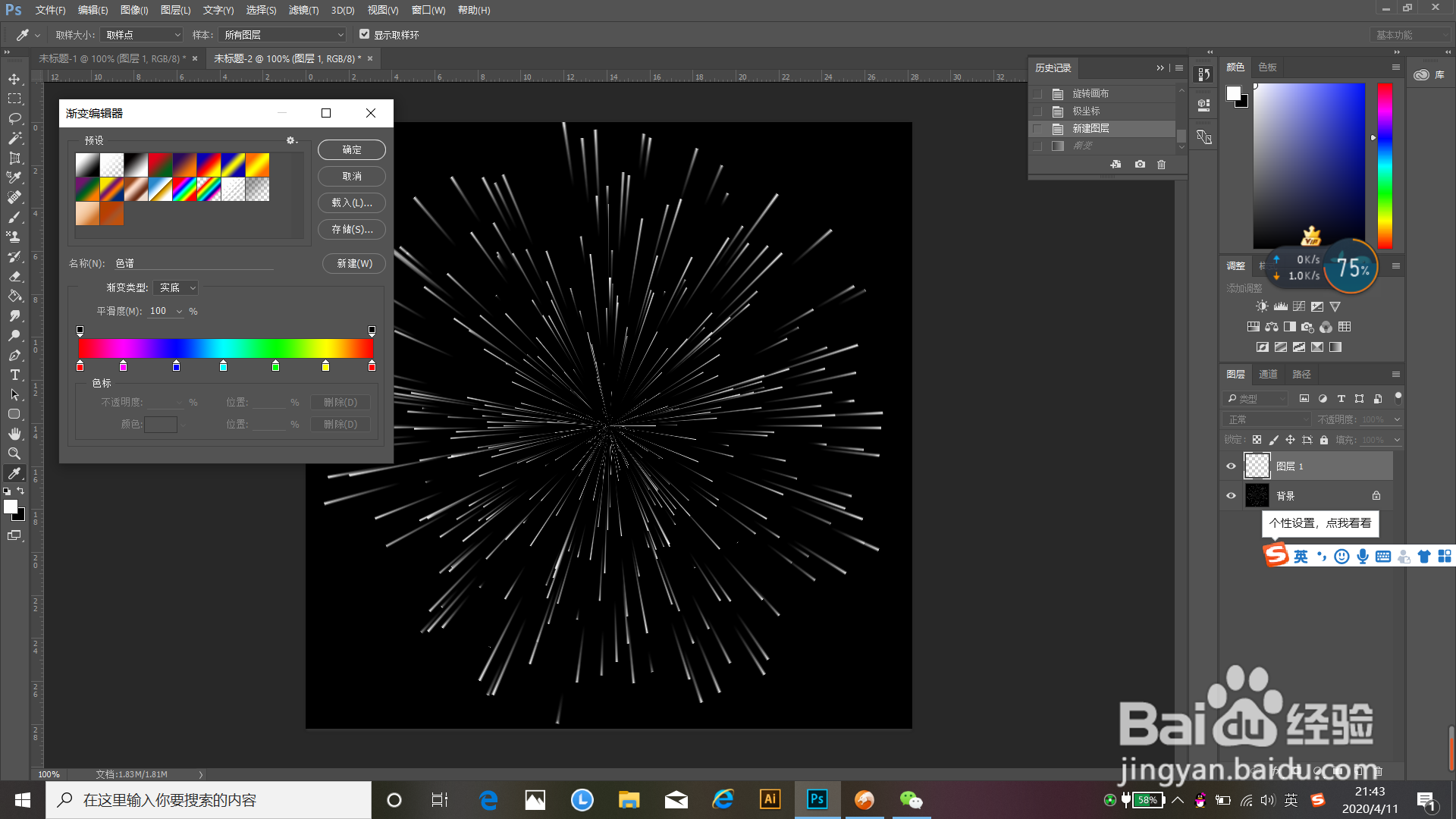Open the 渐变类型 dropdown

pos(176,288)
